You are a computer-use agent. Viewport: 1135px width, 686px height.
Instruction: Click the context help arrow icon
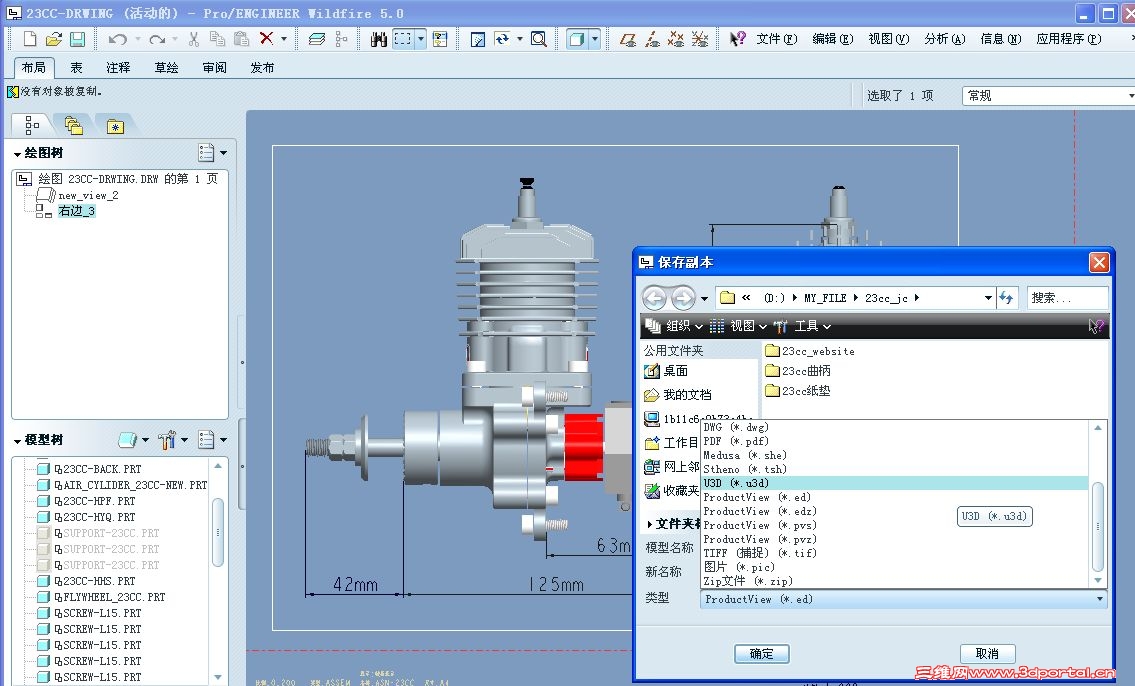[737, 39]
